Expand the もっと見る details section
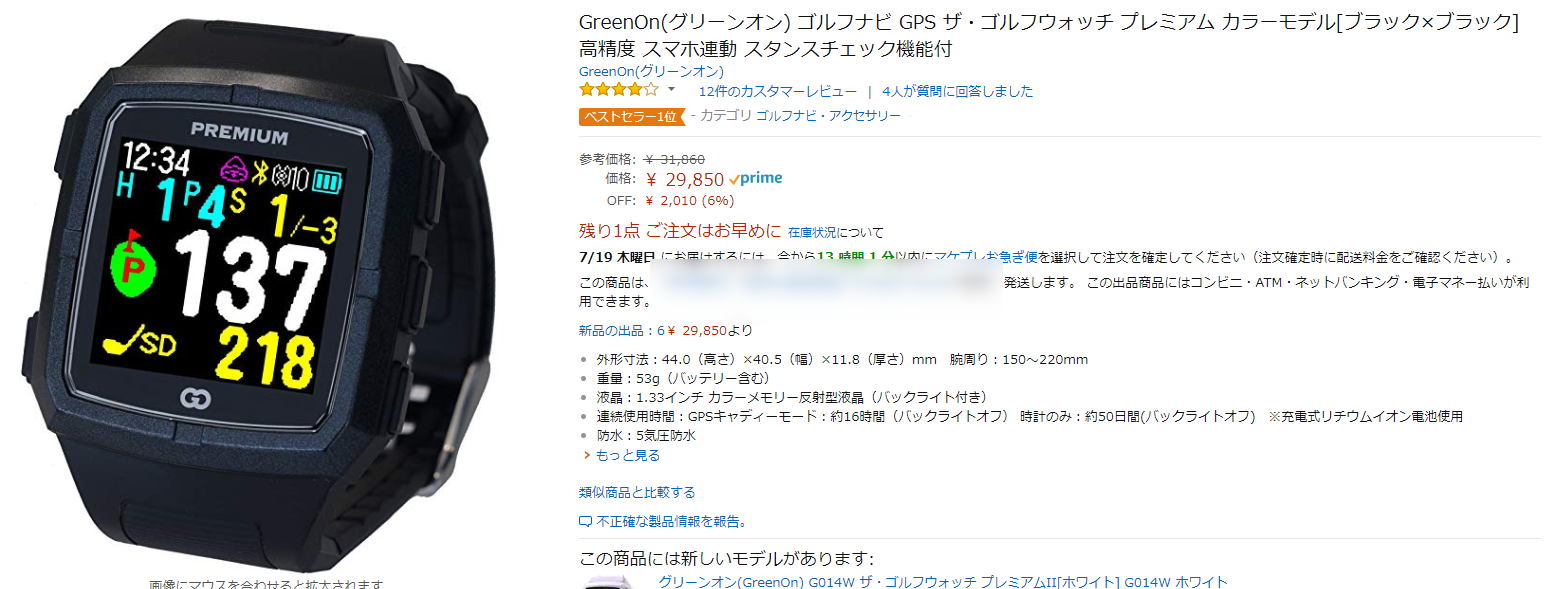The width and height of the screenshot is (1552, 589). [627, 456]
